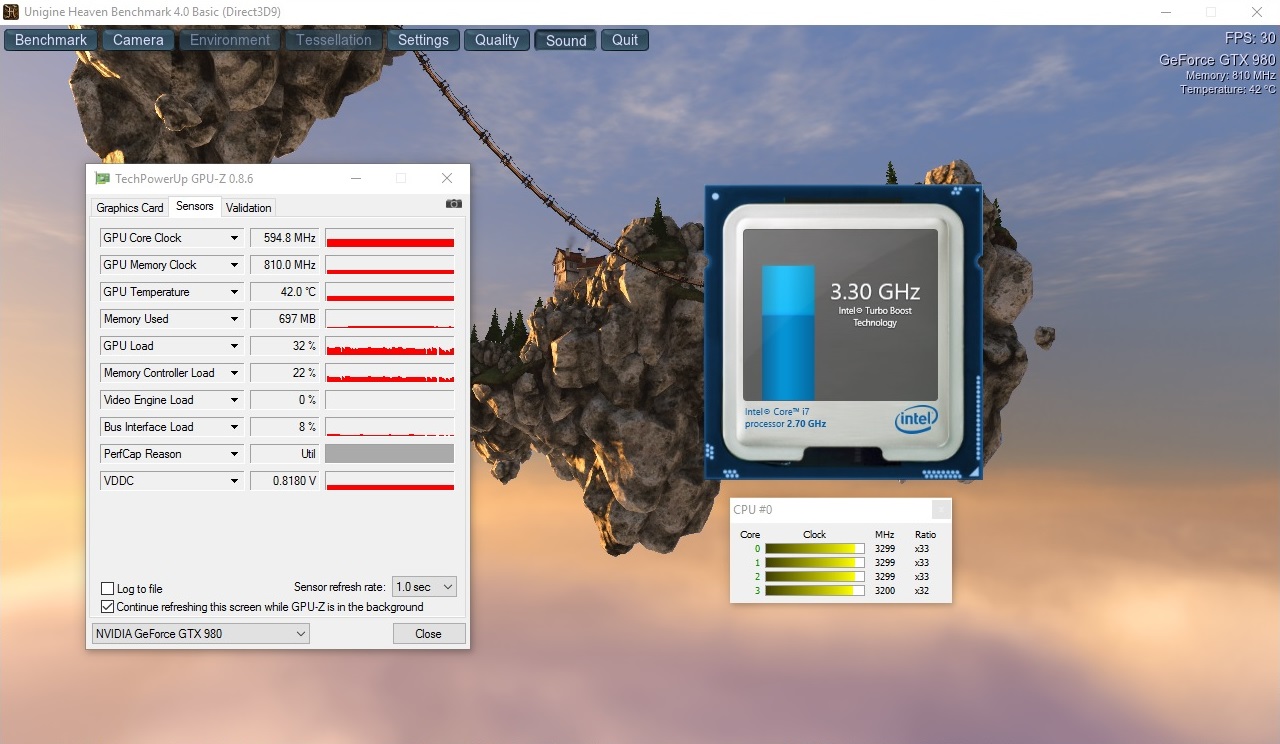Close the CPU #0 clock panel
The image size is (1280, 744).
(940, 510)
